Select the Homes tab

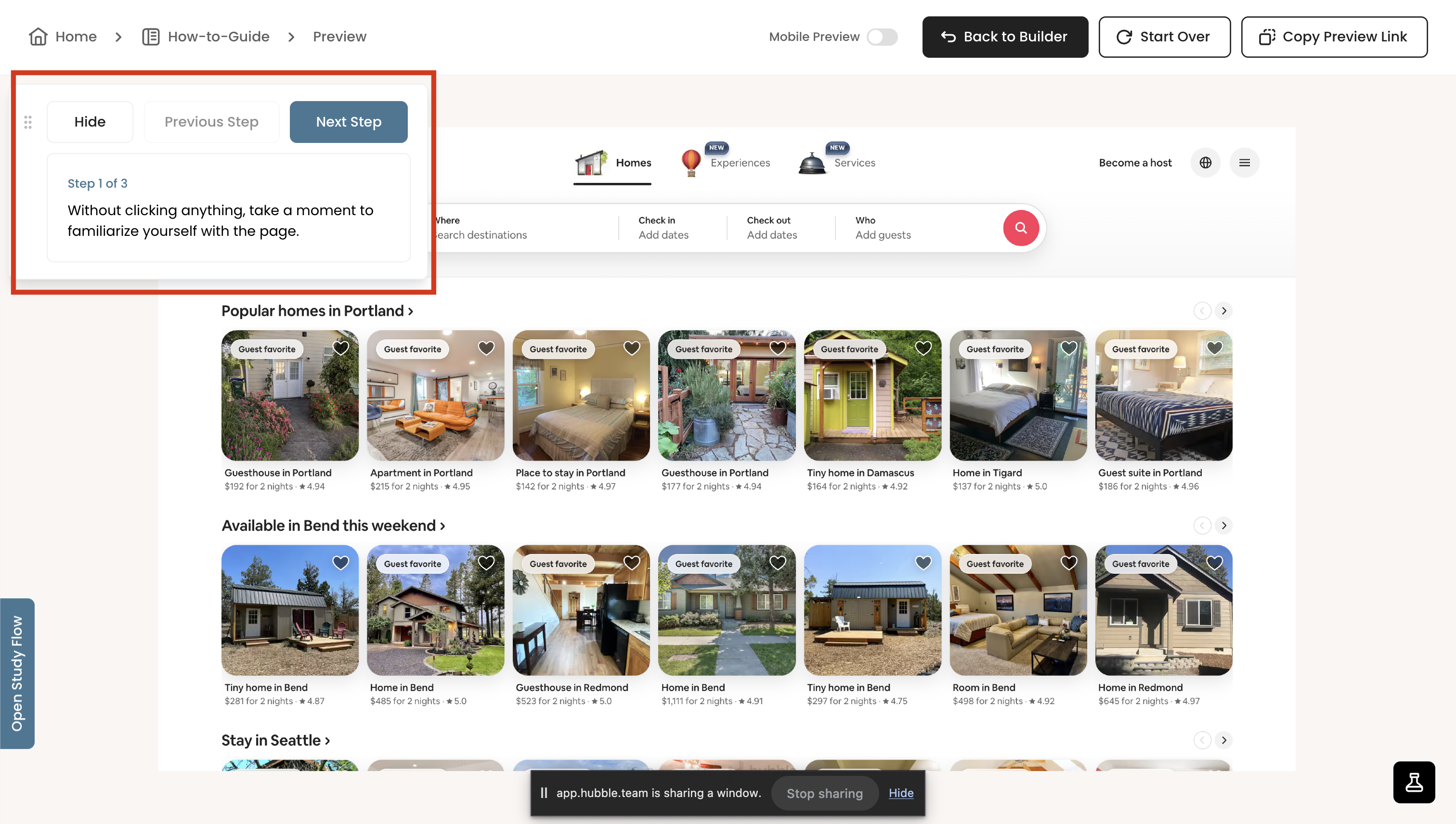click(x=612, y=164)
